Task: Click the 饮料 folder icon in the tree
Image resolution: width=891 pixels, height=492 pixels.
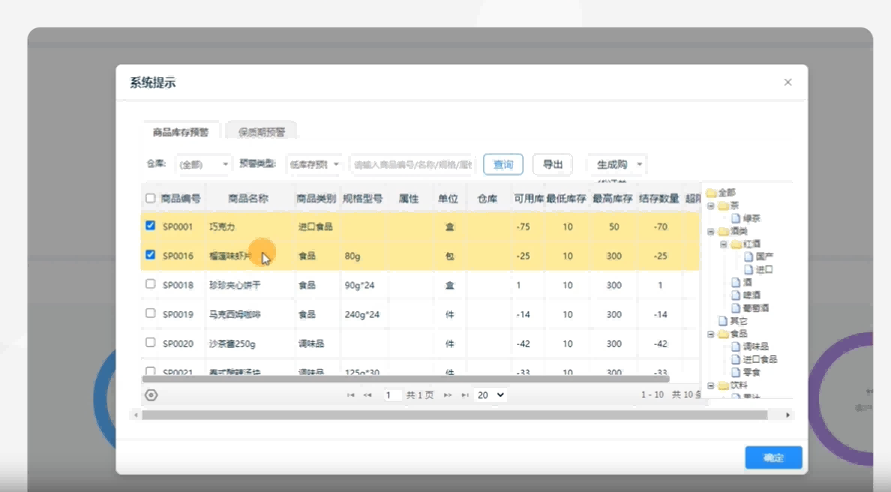Action: coord(723,385)
